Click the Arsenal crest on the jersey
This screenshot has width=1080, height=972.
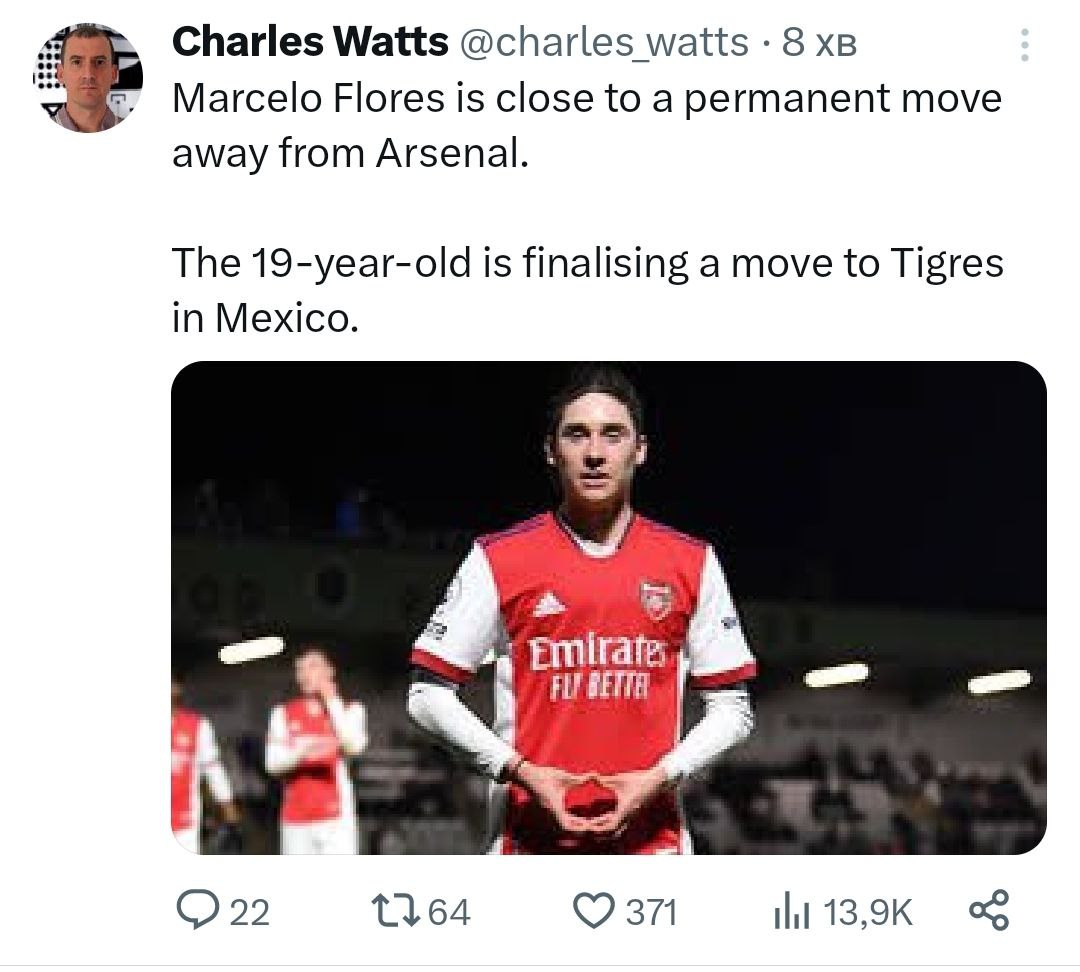tap(655, 600)
